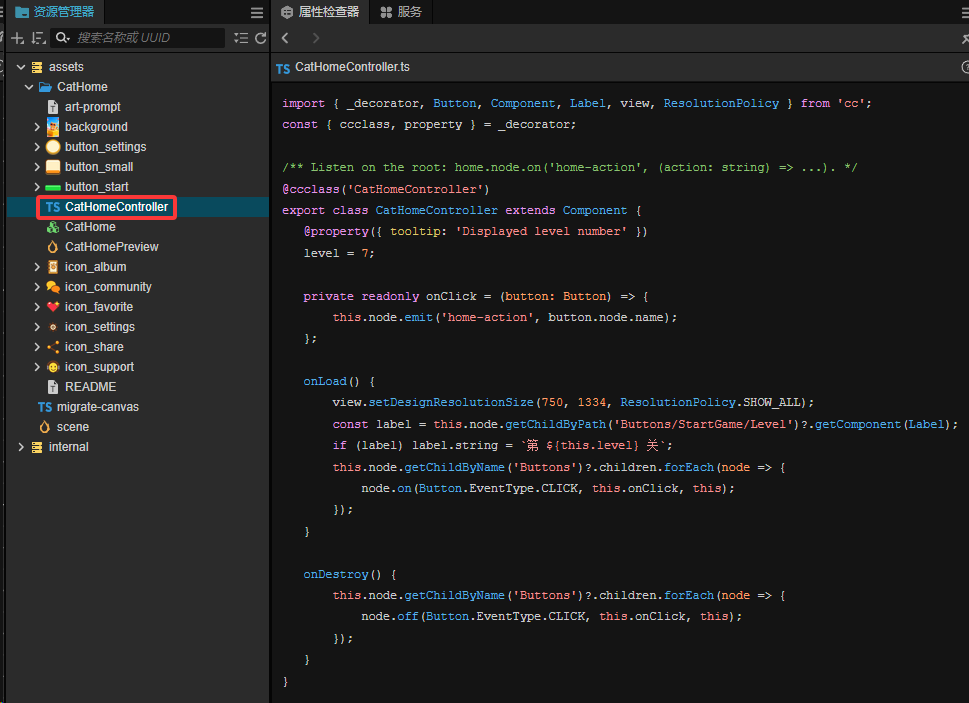Select the icon_community asset
969x703 pixels.
tap(138, 287)
